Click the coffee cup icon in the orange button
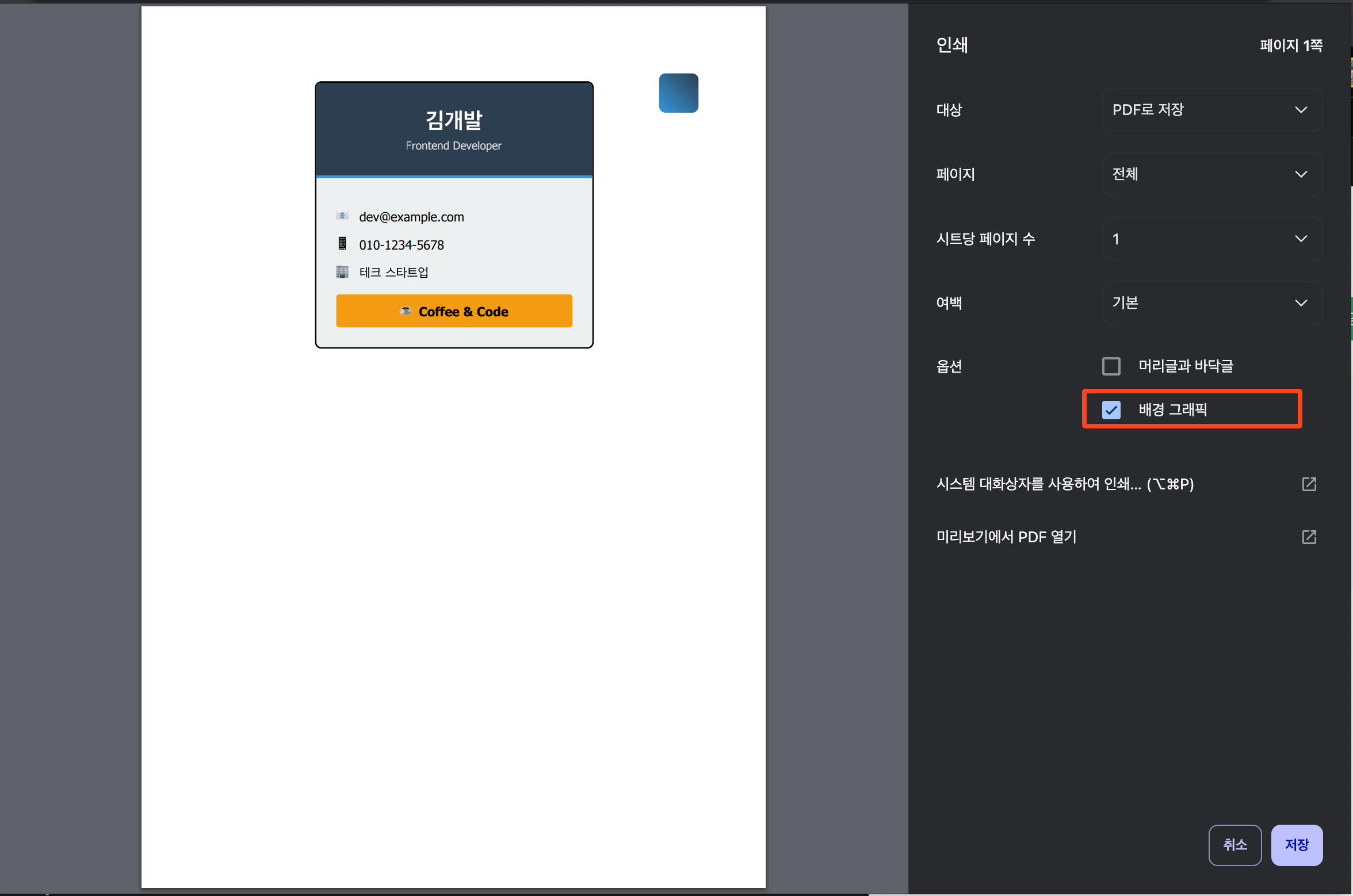Image resolution: width=1353 pixels, height=896 pixels. pyautogui.click(x=406, y=311)
